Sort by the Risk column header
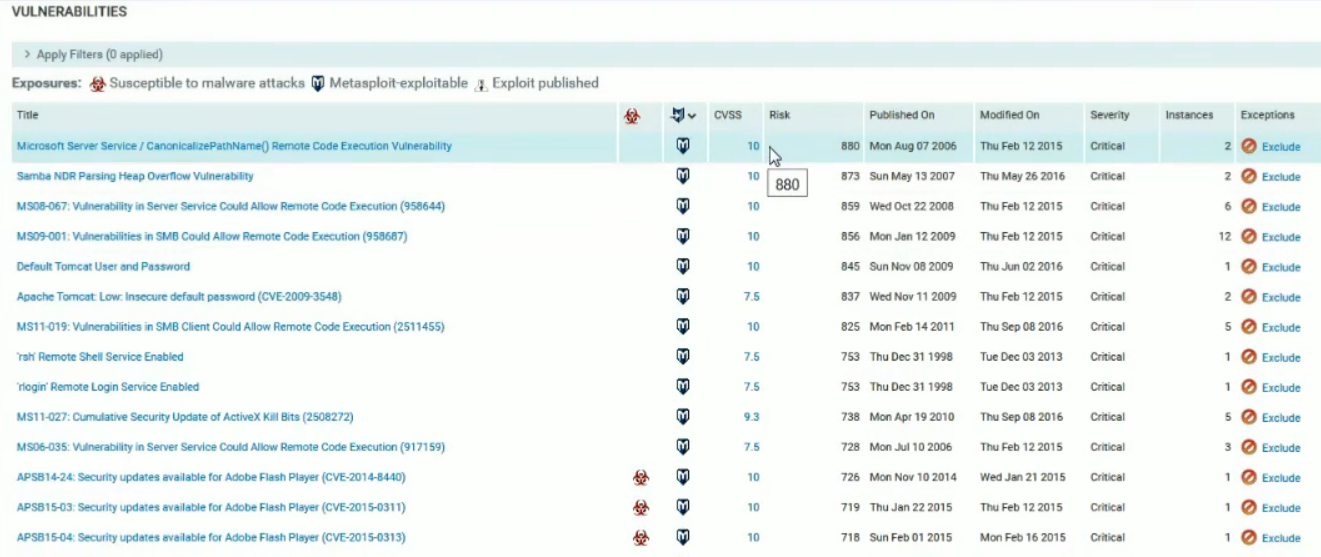 [x=780, y=115]
